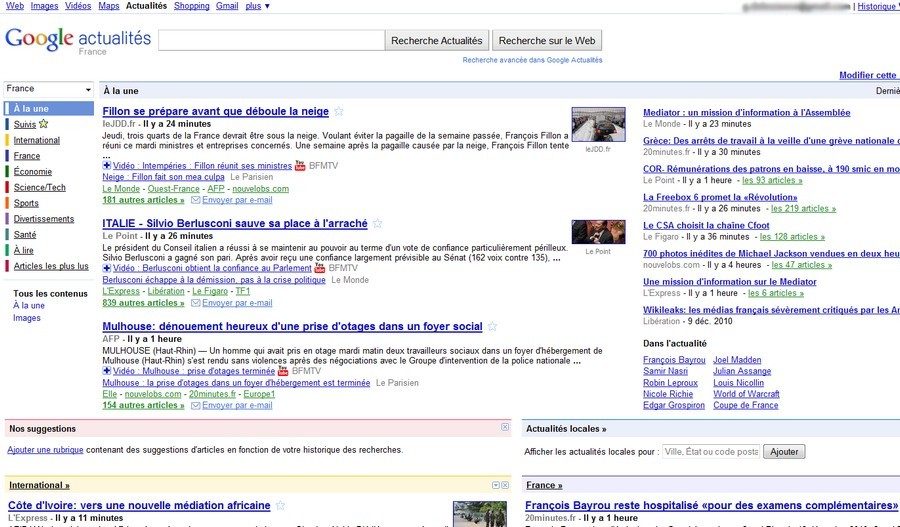900x527 pixels.
Task: Select Sports in the left sidebar
Action: point(26,203)
